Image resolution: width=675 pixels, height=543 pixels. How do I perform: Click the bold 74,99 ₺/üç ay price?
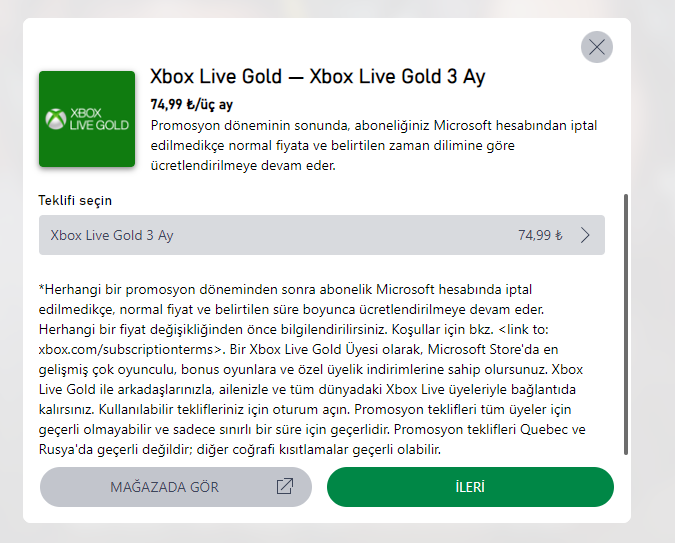191,104
